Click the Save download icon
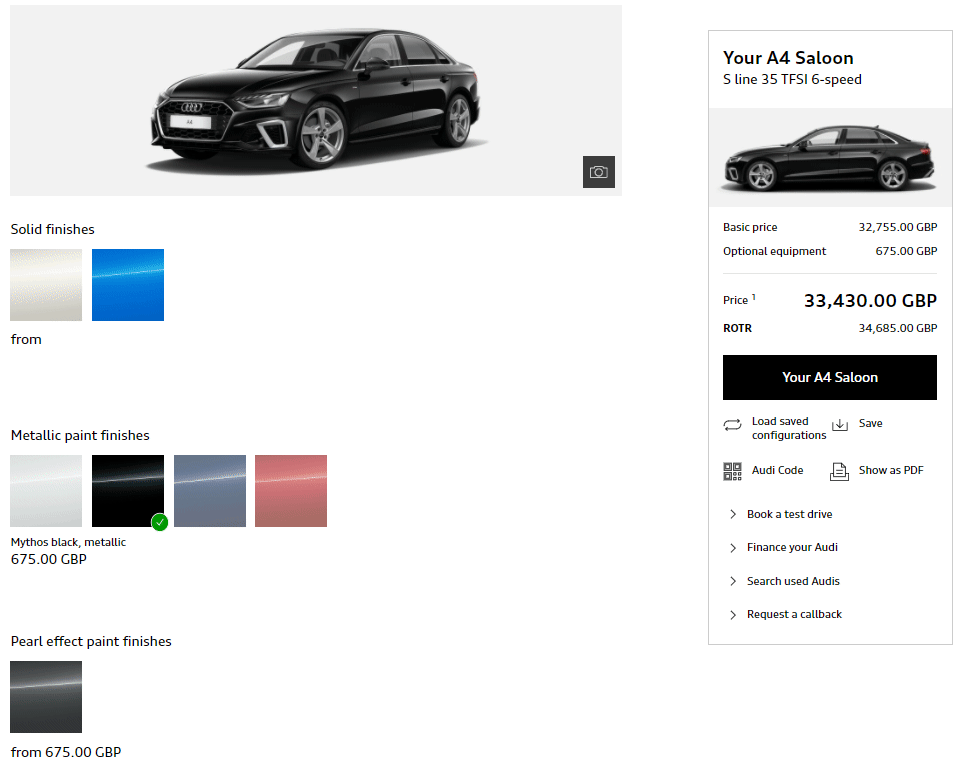 839,424
